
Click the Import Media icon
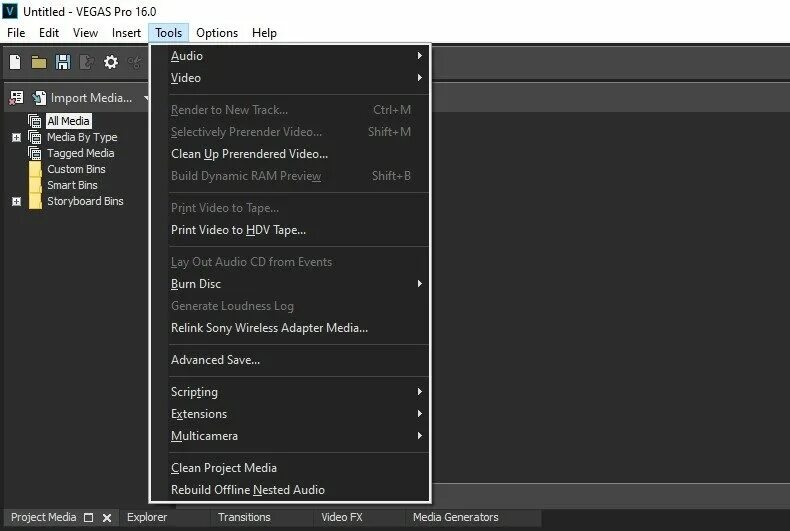[x=39, y=98]
